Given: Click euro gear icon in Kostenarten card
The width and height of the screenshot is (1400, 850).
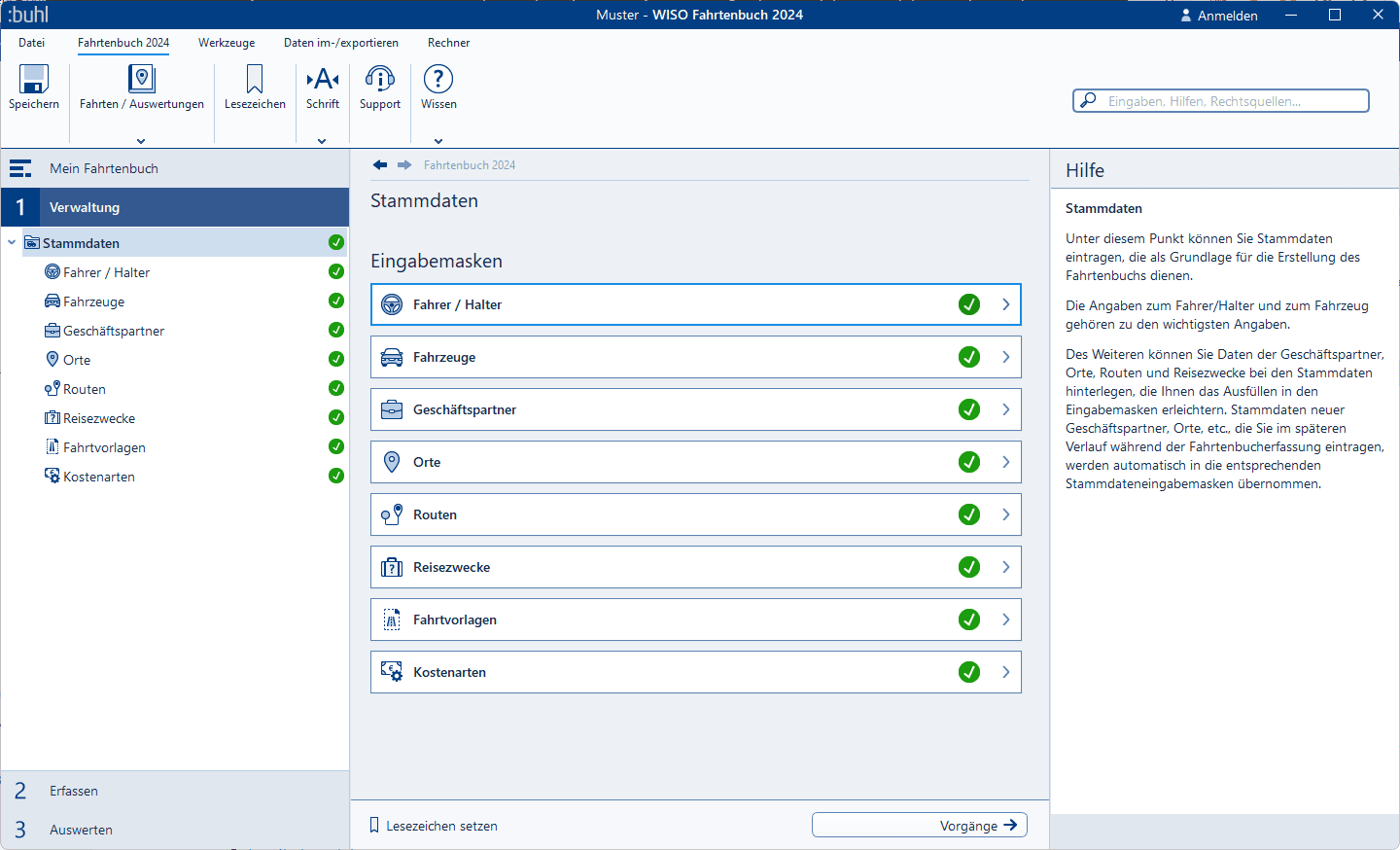Looking at the screenshot, I should coord(392,672).
